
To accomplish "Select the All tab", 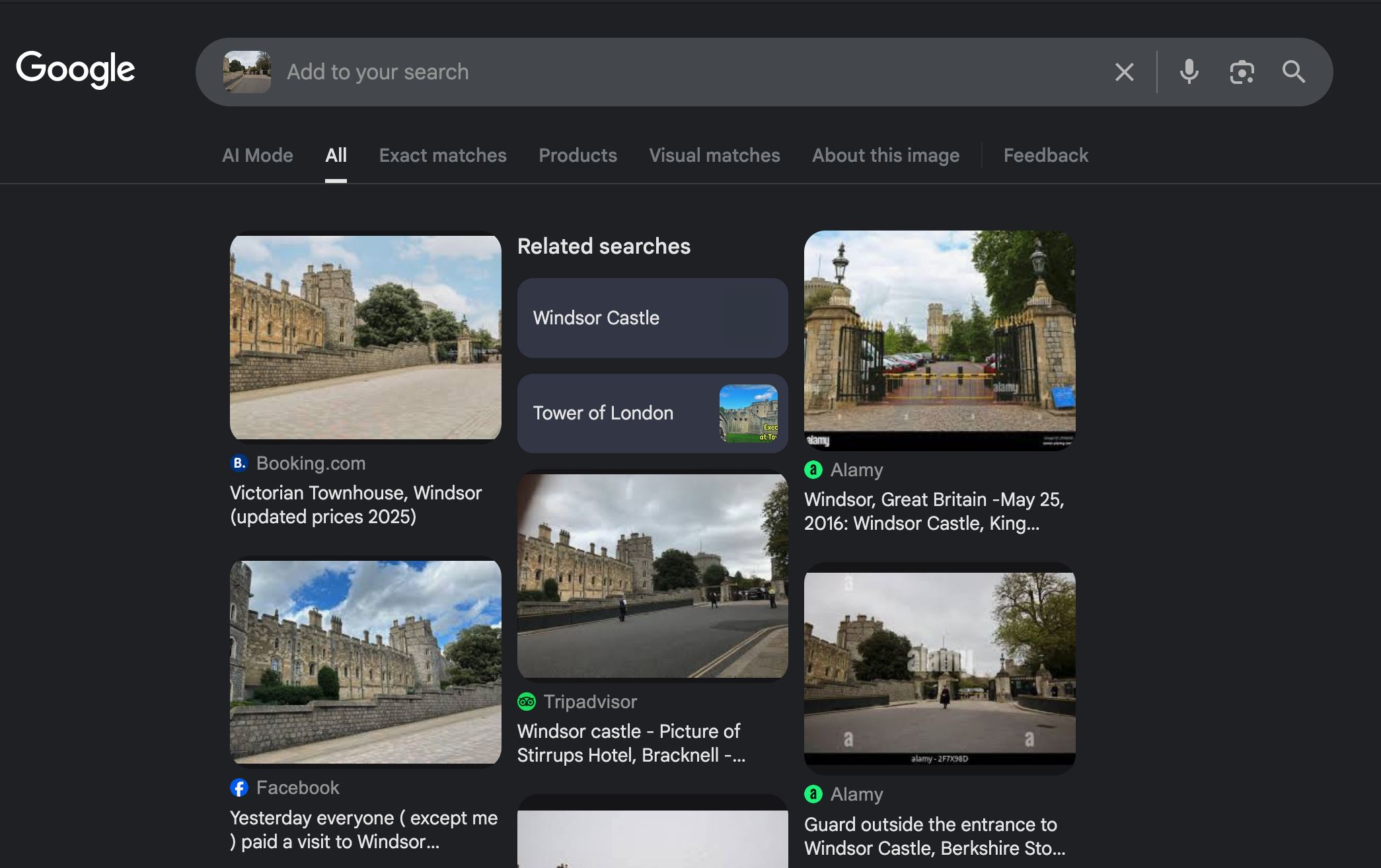I will pyautogui.click(x=336, y=155).
